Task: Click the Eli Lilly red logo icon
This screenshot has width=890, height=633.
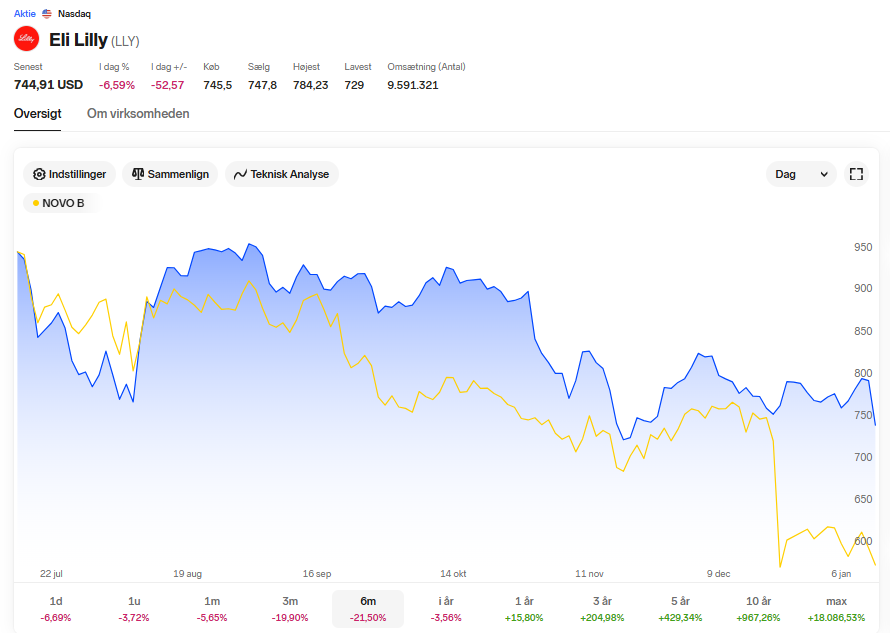Action: (x=26, y=39)
